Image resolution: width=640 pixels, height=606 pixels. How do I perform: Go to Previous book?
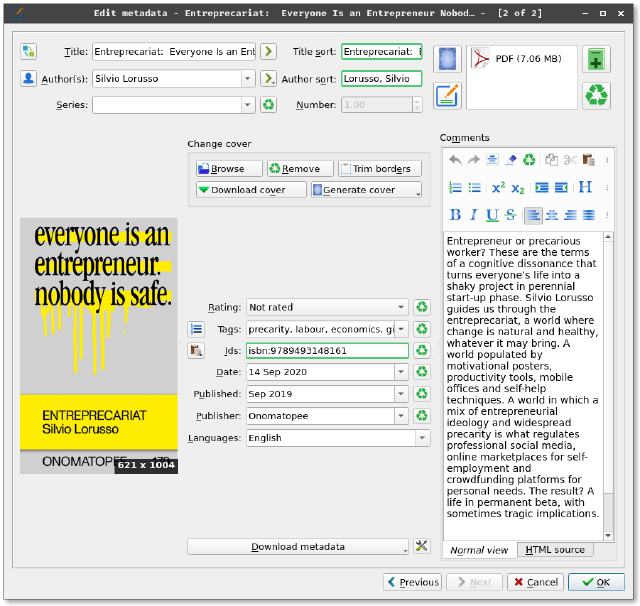click(x=413, y=582)
